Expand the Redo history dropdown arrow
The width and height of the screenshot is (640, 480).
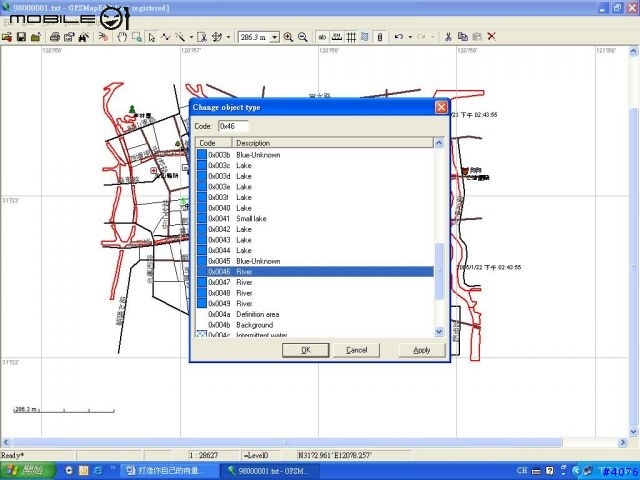click(433, 37)
